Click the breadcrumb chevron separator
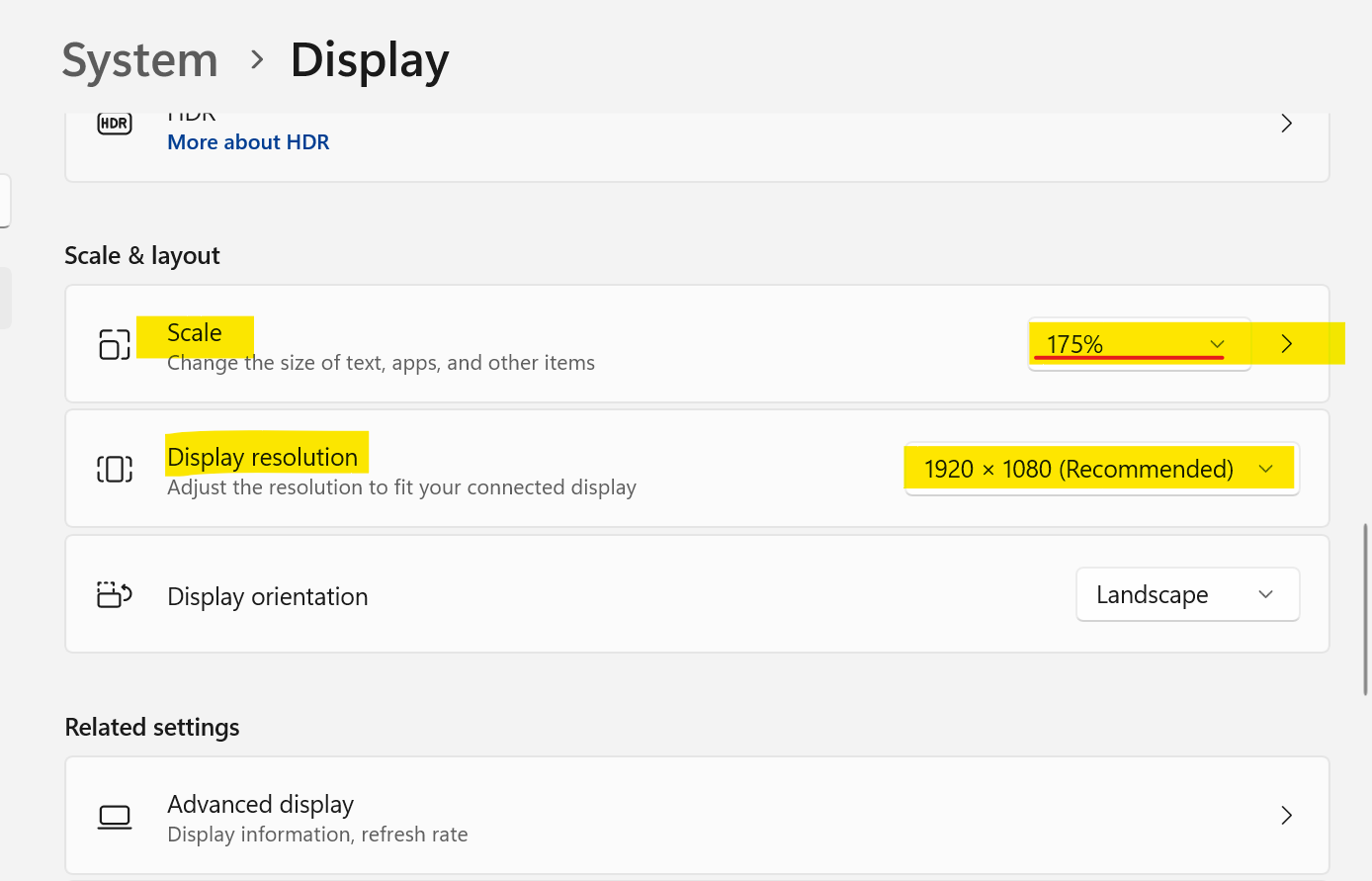1372x881 pixels. coord(255,60)
